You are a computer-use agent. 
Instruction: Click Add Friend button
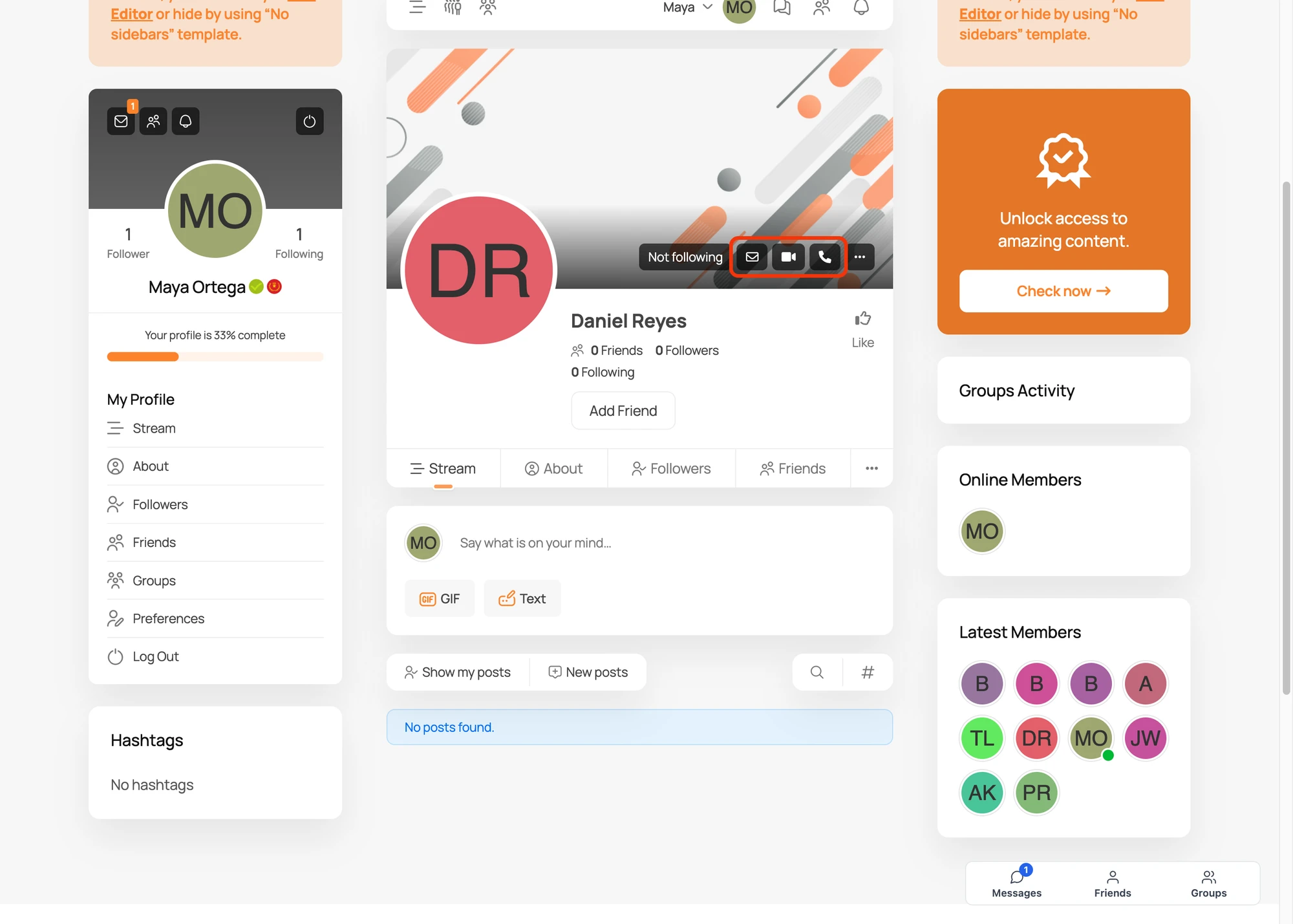click(623, 411)
